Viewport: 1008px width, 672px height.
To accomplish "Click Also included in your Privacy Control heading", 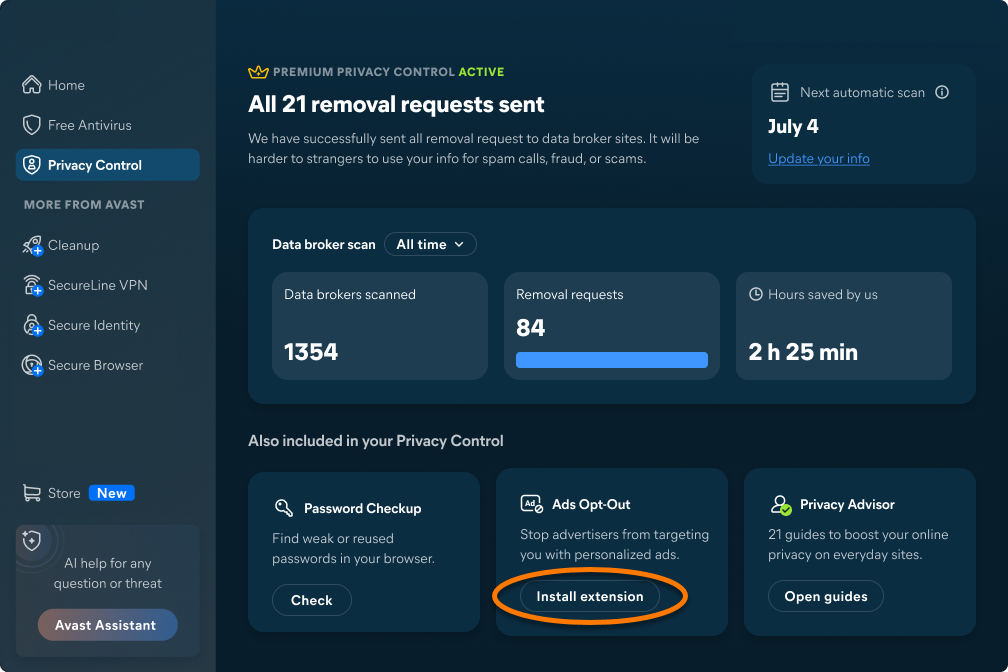I will pos(375,440).
